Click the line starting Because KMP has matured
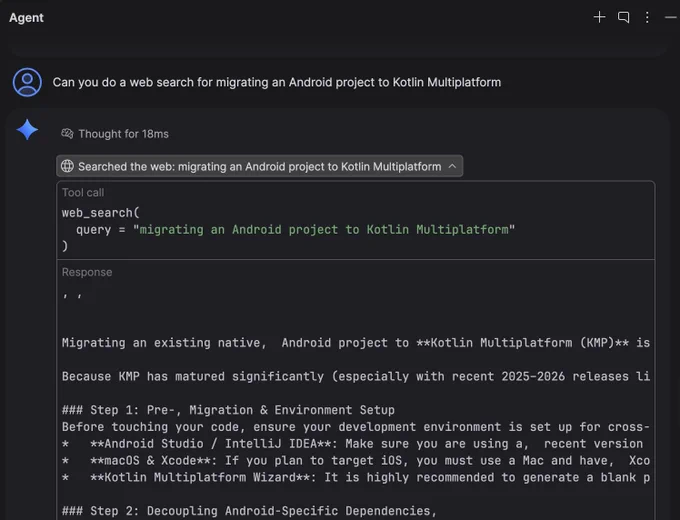This screenshot has width=680, height=520. [x=356, y=376]
